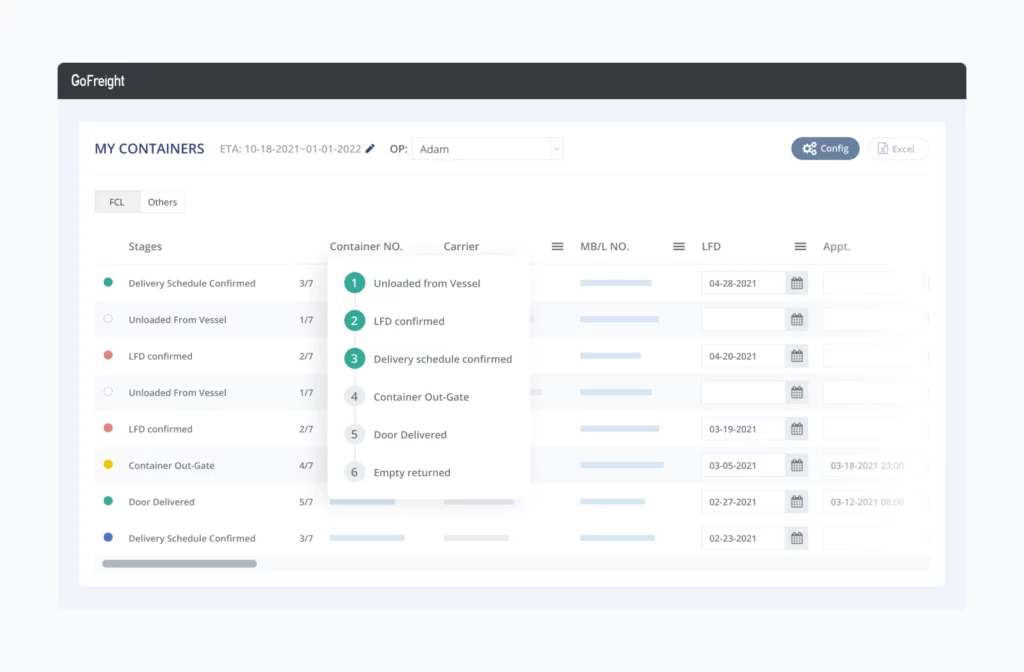
Task: Click the MB/L NO. column menu icon
Action: coord(679,247)
